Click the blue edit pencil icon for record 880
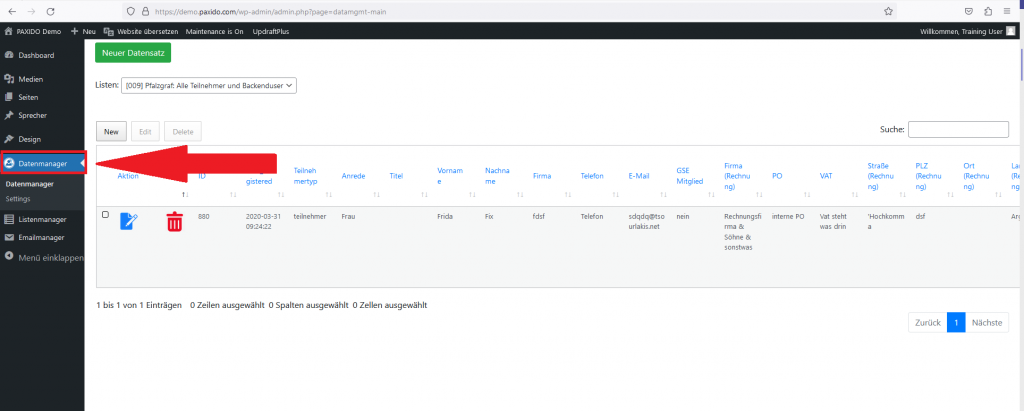 pyautogui.click(x=129, y=222)
